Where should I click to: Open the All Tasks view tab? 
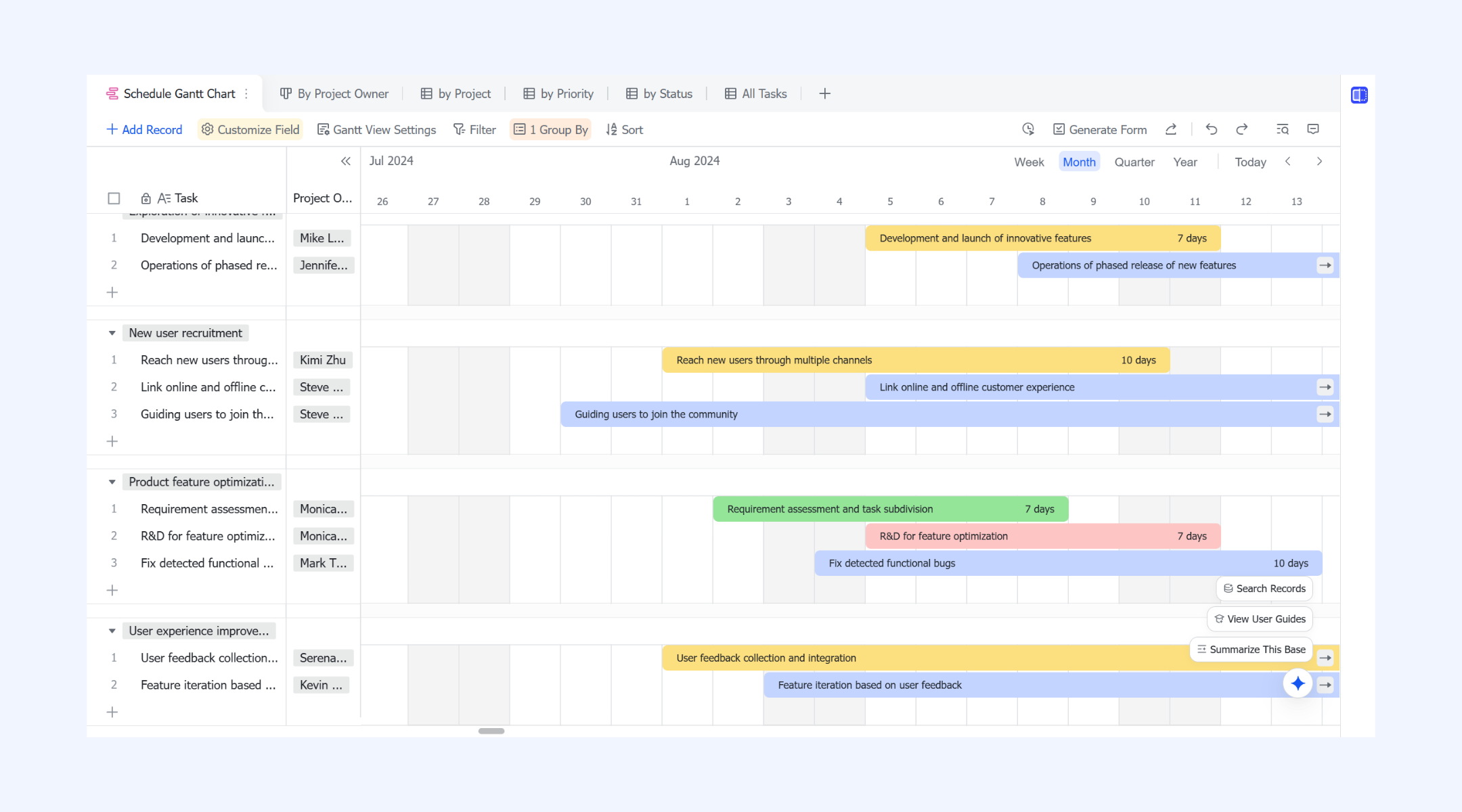point(756,94)
